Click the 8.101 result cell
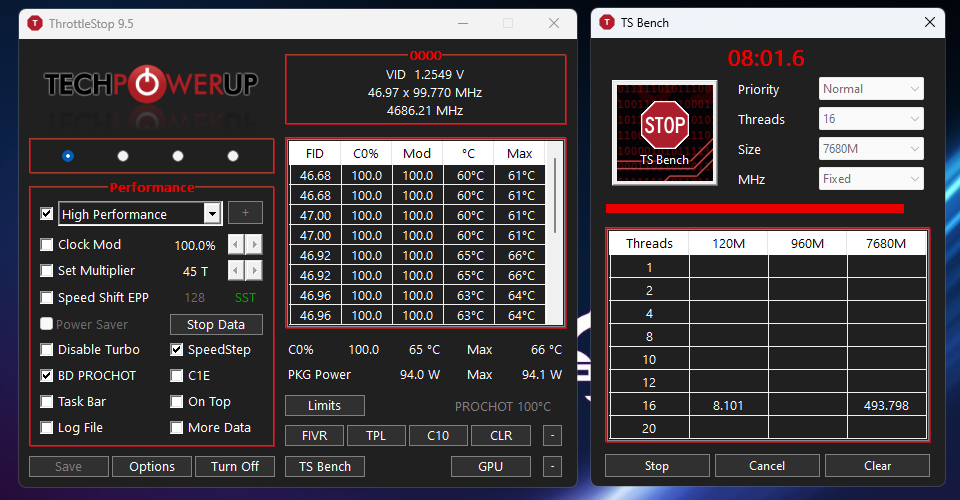The height and width of the screenshot is (500, 960). tap(729, 405)
